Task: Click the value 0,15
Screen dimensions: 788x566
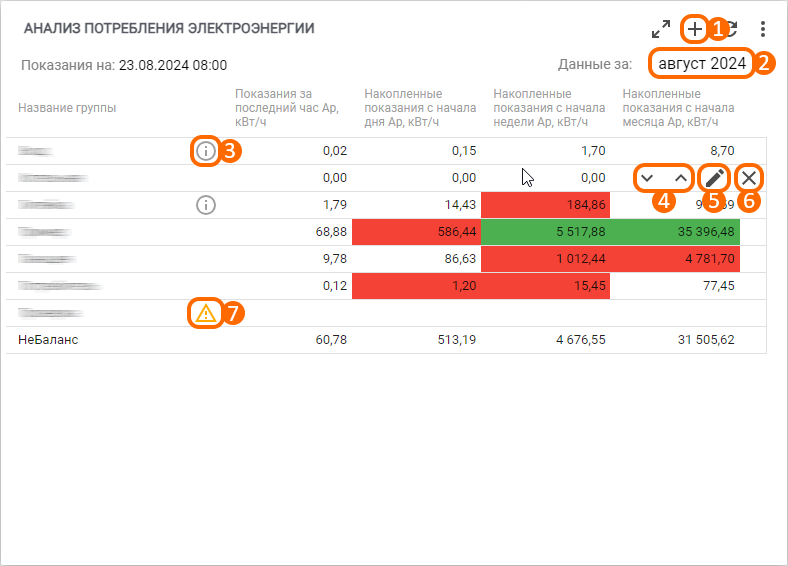Action: point(464,151)
